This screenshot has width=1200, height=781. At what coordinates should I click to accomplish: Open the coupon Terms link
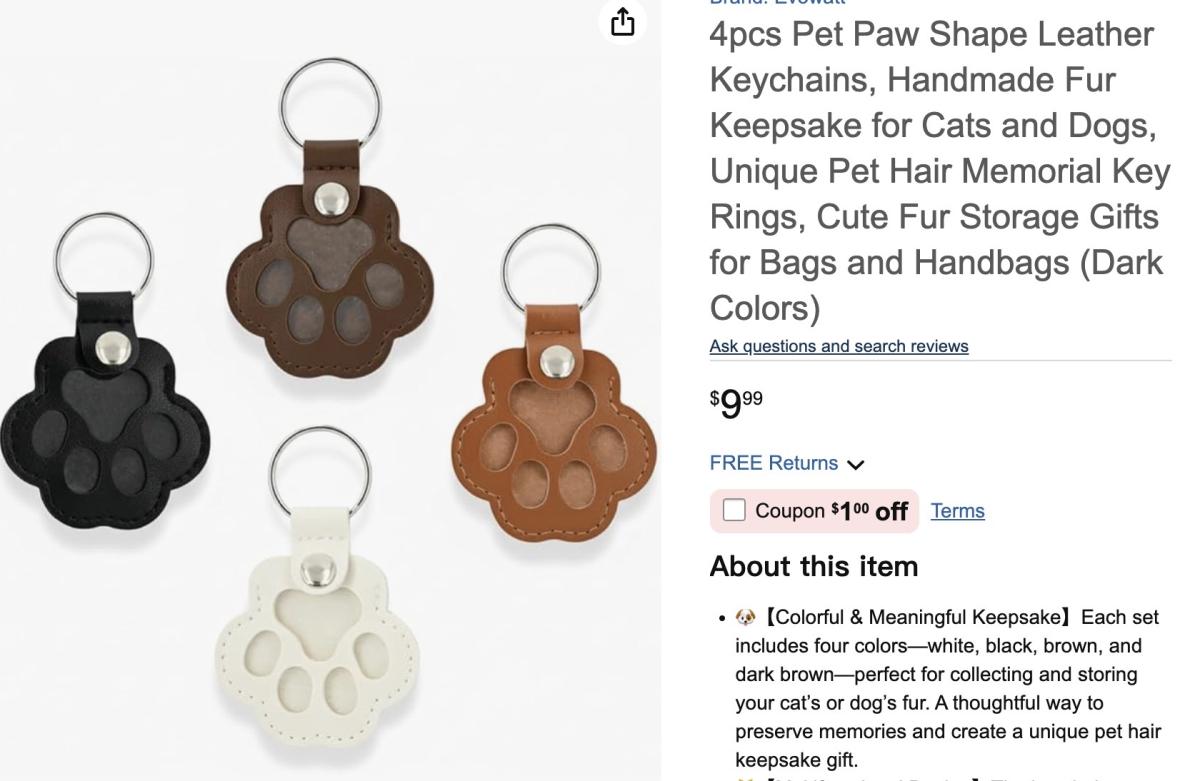[958, 511]
